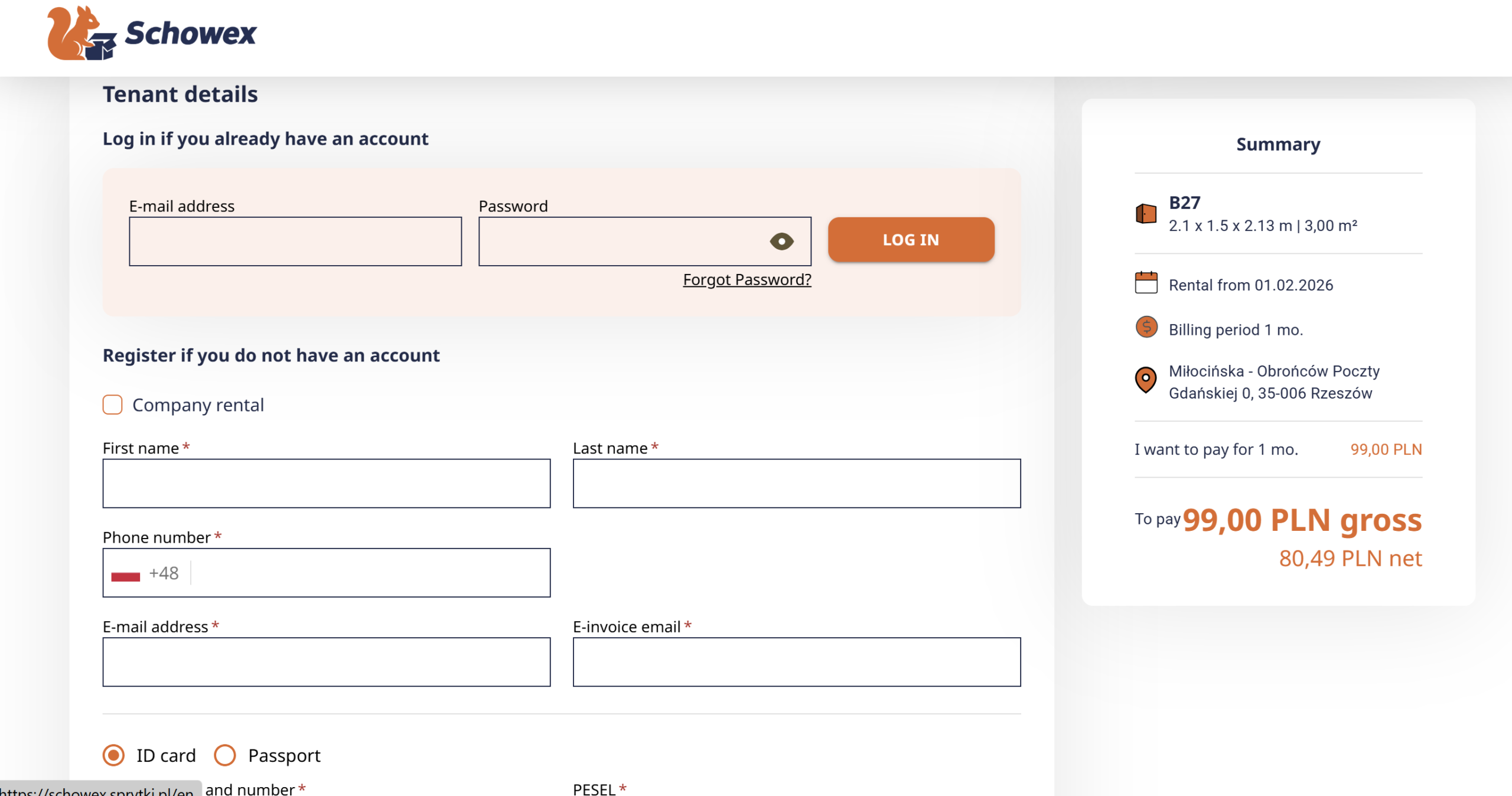The height and width of the screenshot is (796, 1512).
Task: Focus the login E-mail address field
Action: 295,242
